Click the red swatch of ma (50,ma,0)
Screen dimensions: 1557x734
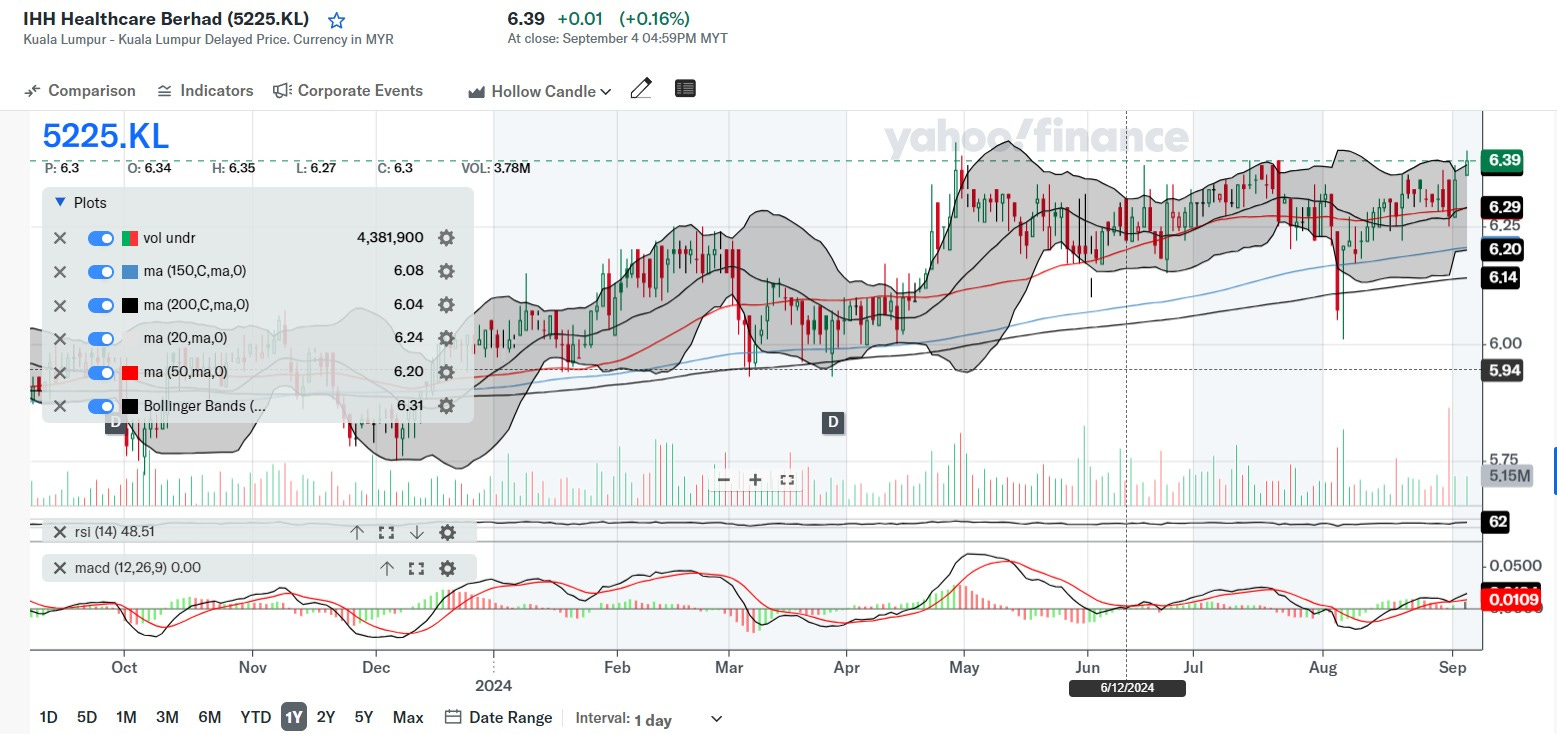tap(130, 372)
